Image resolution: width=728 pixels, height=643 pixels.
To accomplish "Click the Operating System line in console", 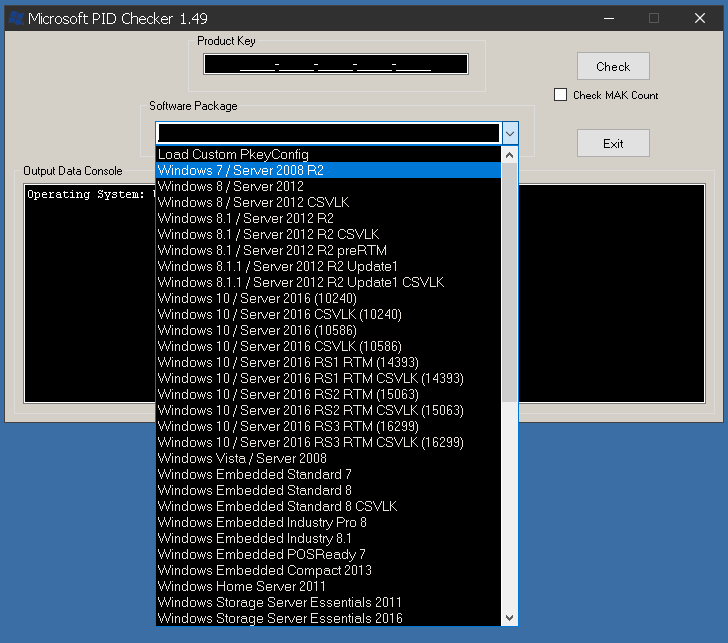I will 91,195.
